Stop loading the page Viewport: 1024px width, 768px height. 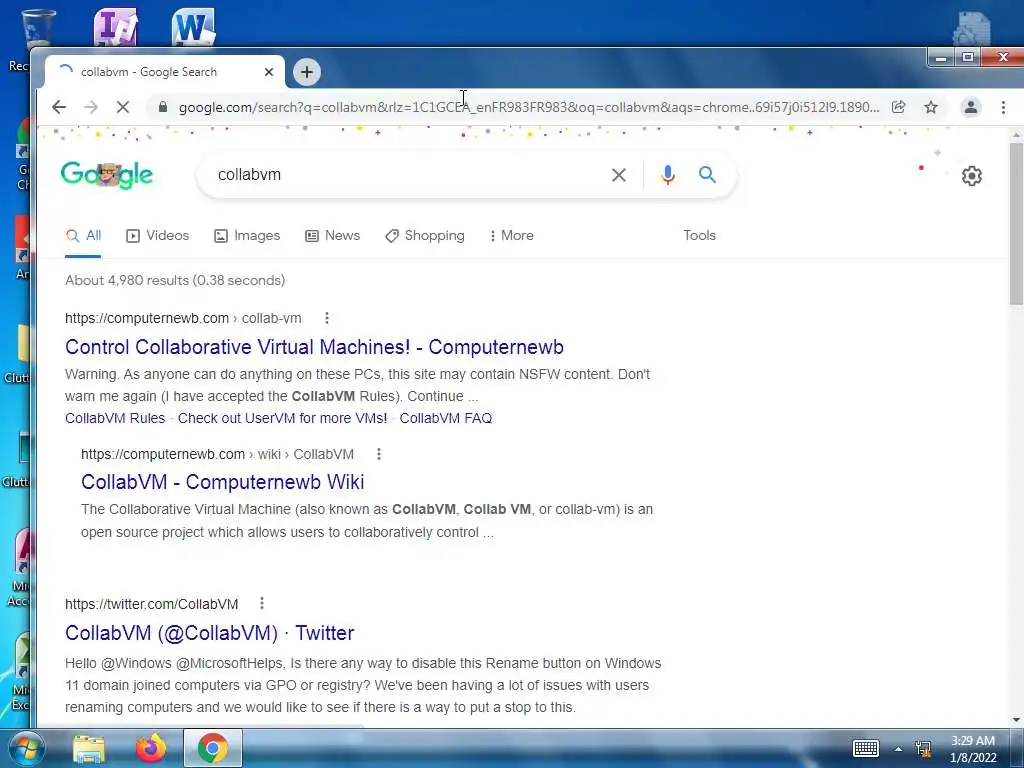click(123, 107)
